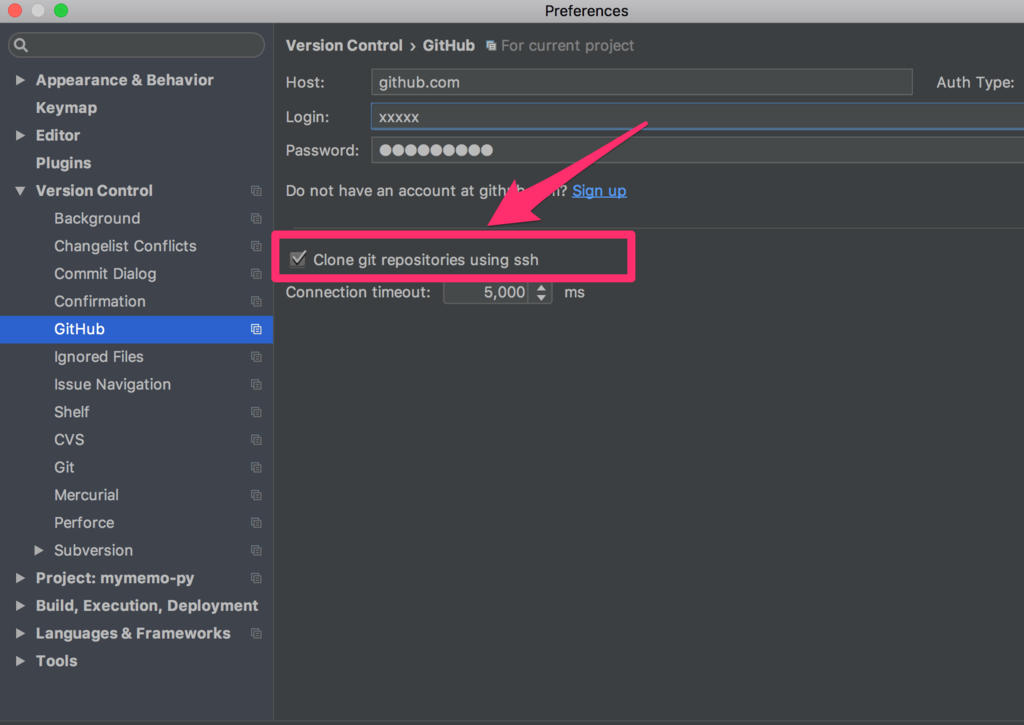1024x725 pixels.
Task: Click the project-level icon beside Confirmation
Action: click(256, 301)
